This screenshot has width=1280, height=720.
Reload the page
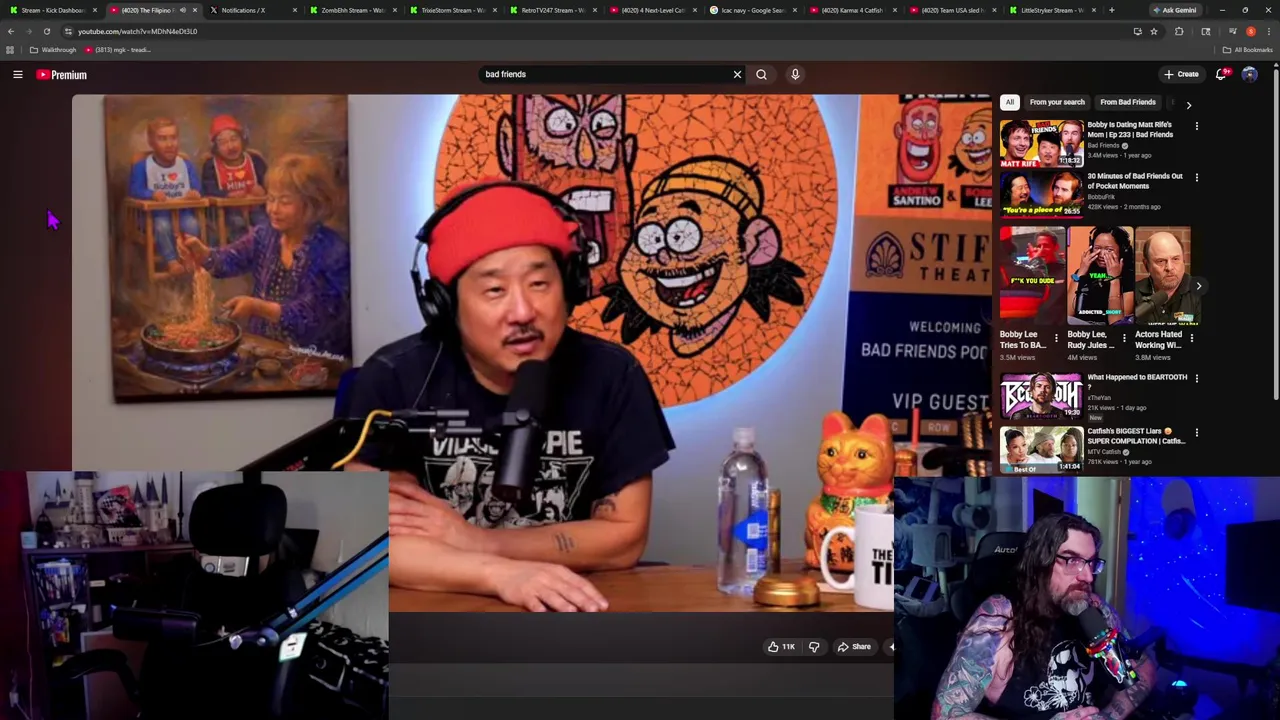click(x=46, y=31)
